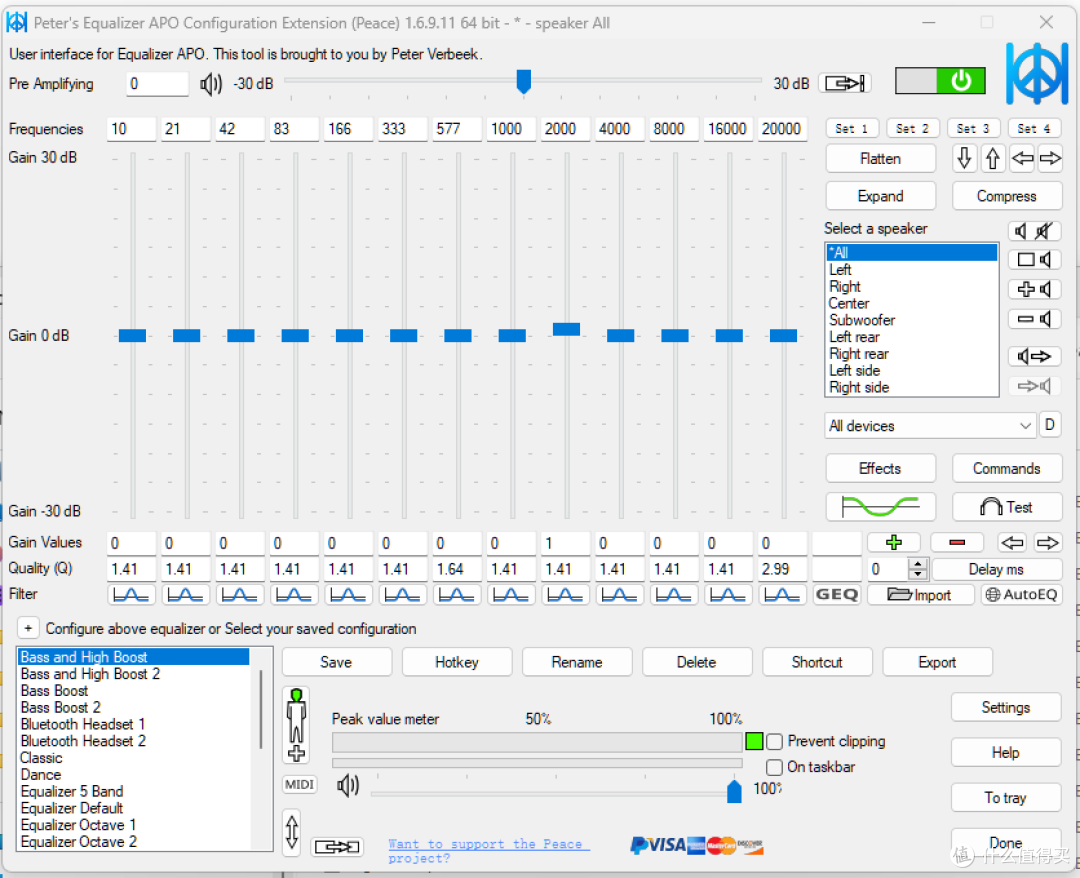Shift bands left with arrow beside Flatten
Viewport: 1080px width, 878px height.
tap(1021, 158)
